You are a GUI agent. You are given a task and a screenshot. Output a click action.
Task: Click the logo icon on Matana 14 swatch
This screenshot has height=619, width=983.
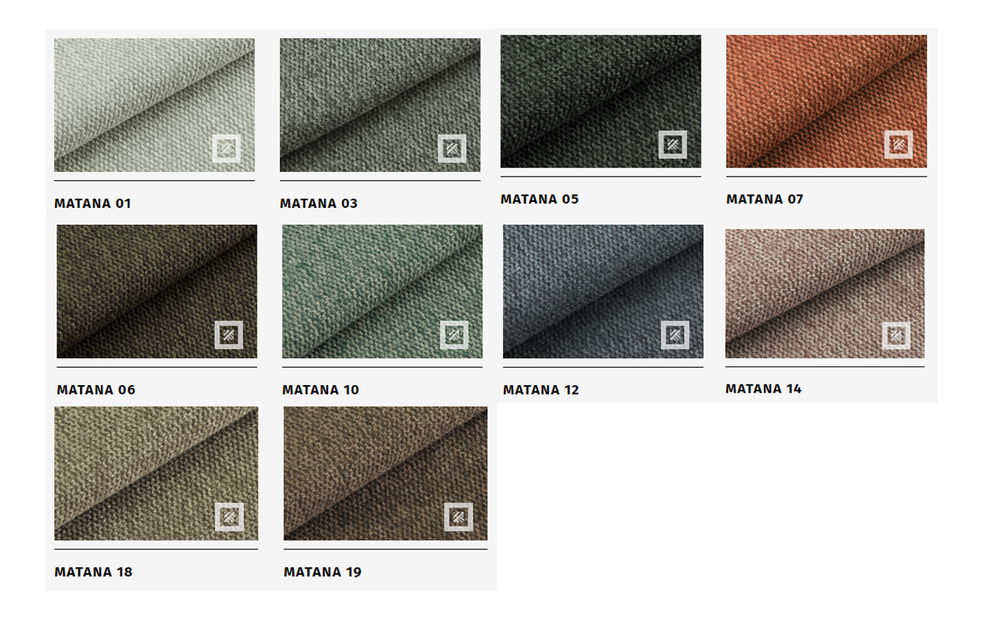[896, 336]
